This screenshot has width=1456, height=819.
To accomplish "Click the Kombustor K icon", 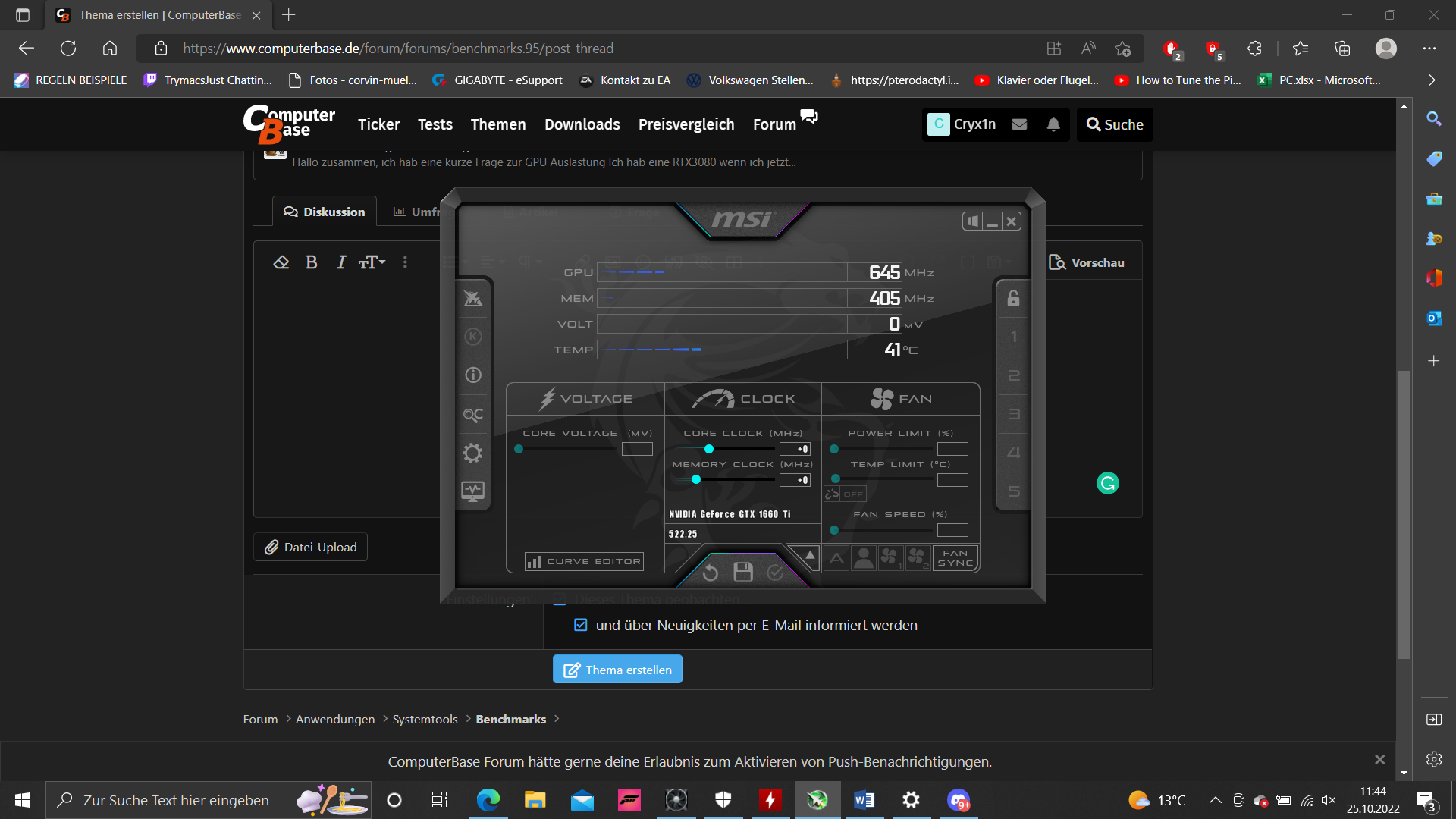I will tap(472, 337).
